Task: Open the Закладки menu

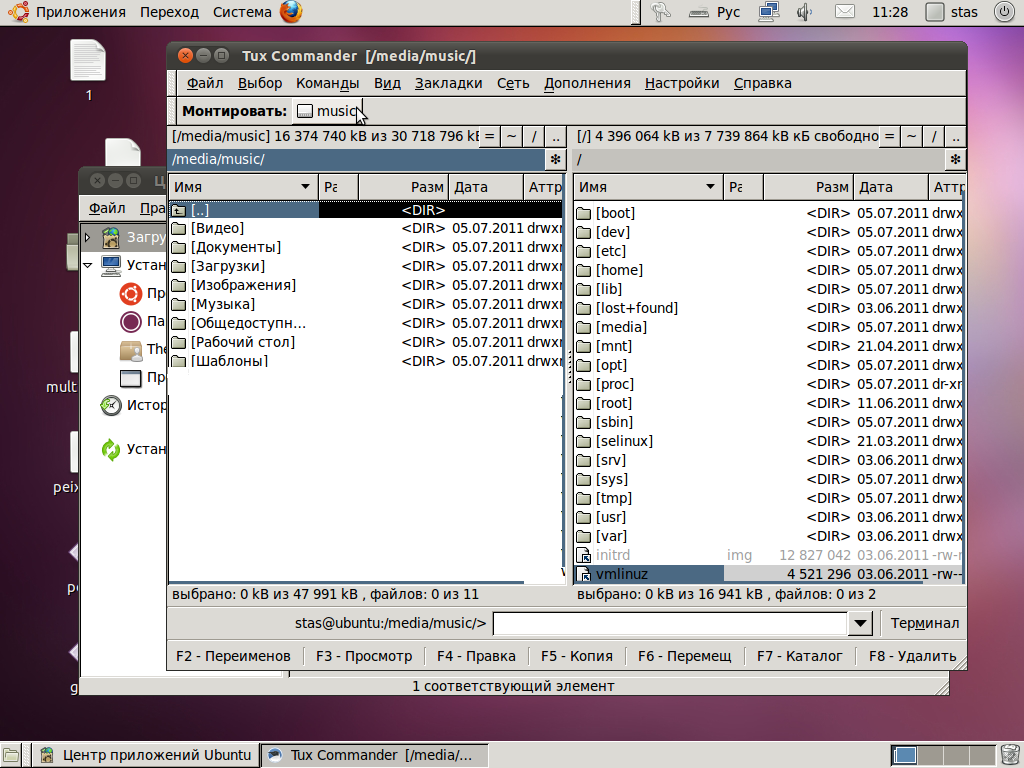Action: coord(449,84)
